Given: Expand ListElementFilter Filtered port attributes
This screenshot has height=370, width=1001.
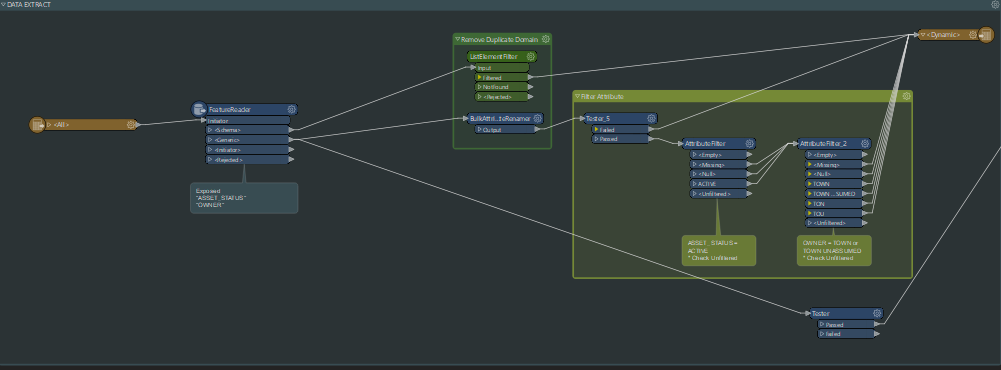Looking at the screenshot, I should (479, 77).
